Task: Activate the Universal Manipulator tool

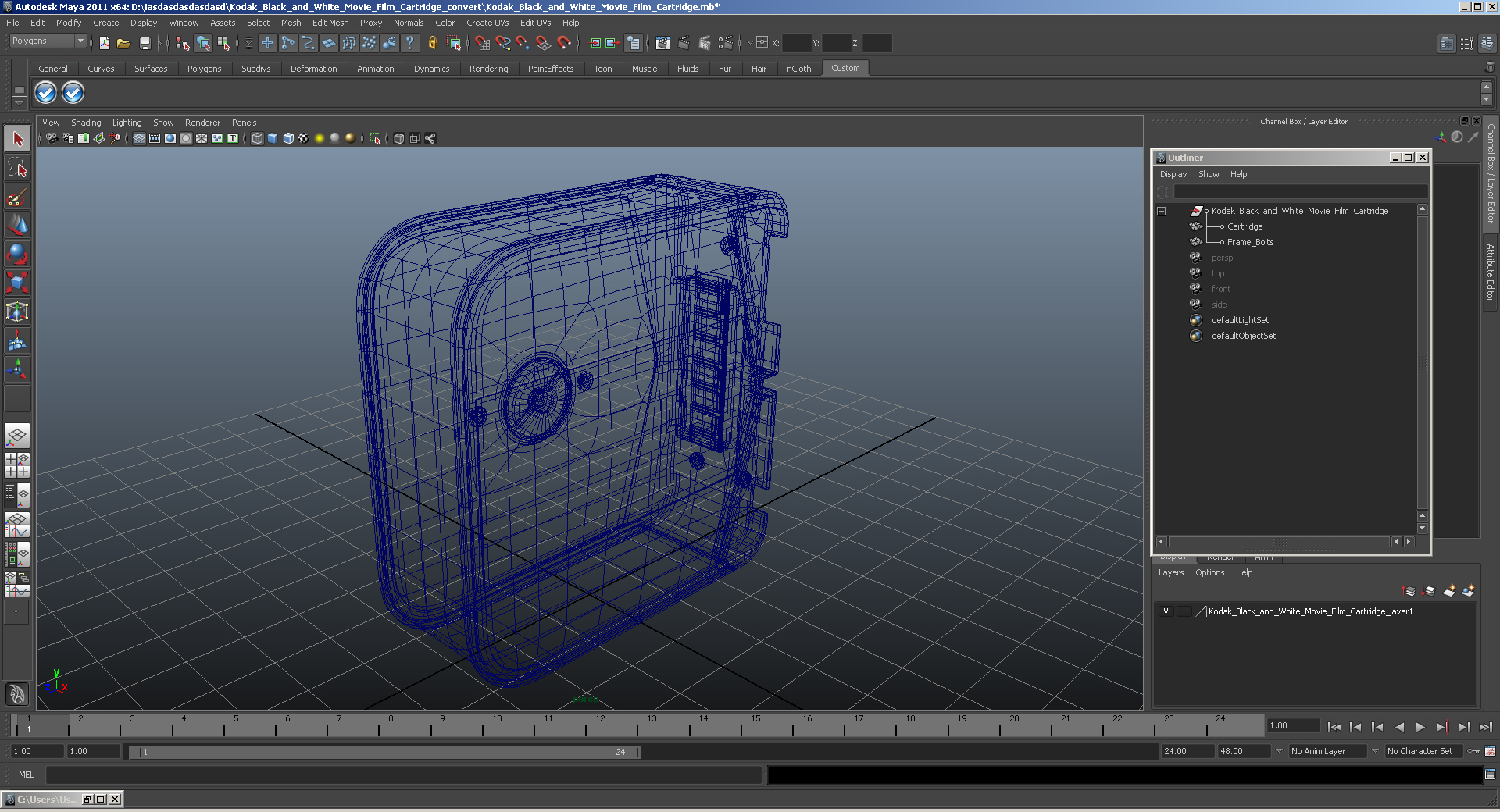Action: 17,312
